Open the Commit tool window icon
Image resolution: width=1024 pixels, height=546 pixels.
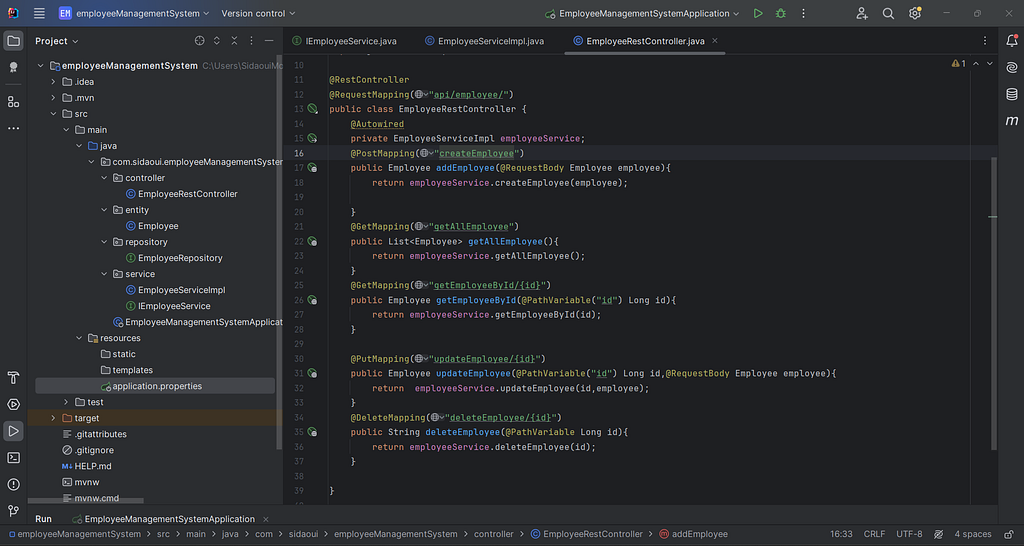tap(13, 67)
